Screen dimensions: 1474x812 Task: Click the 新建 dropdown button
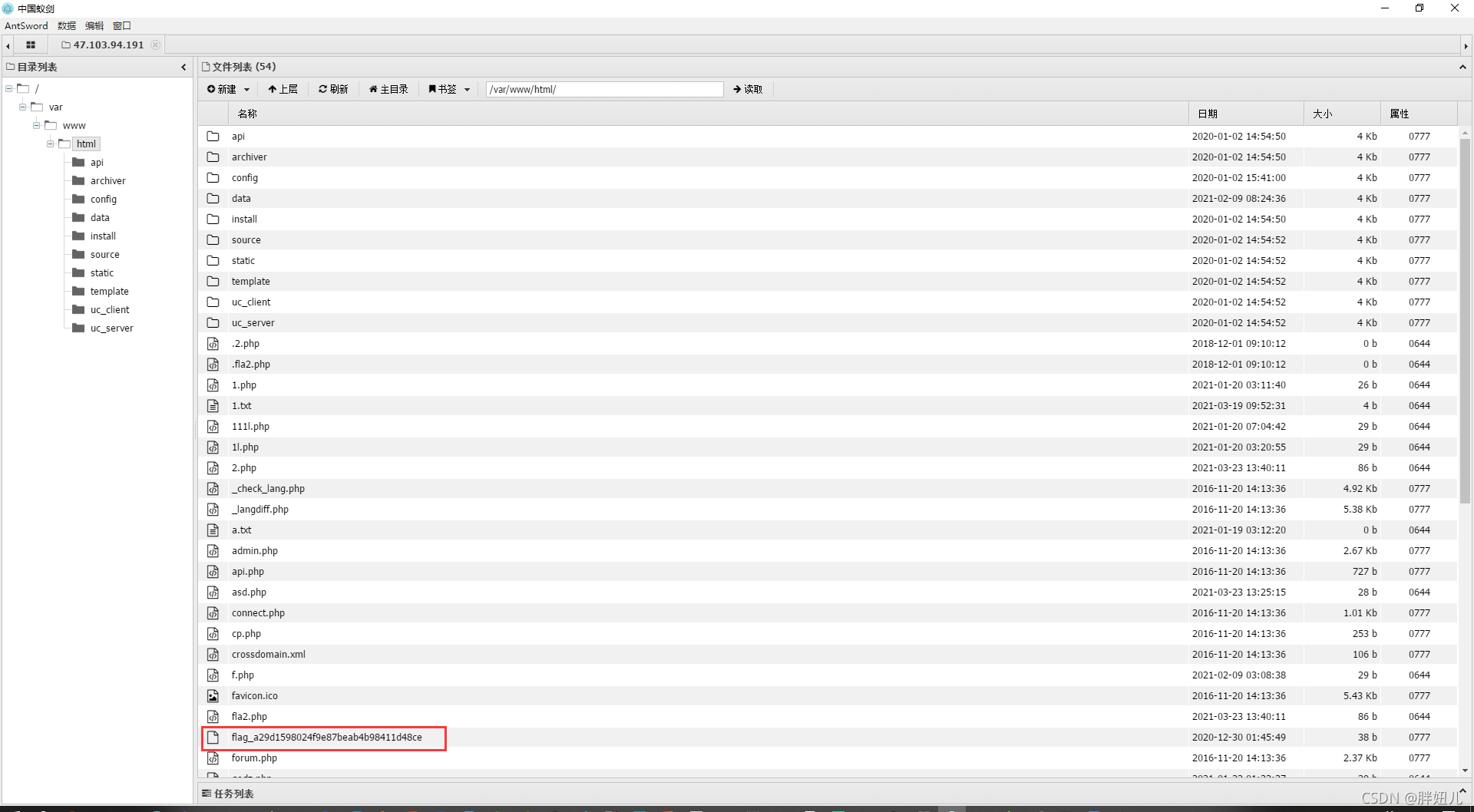[228, 89]
